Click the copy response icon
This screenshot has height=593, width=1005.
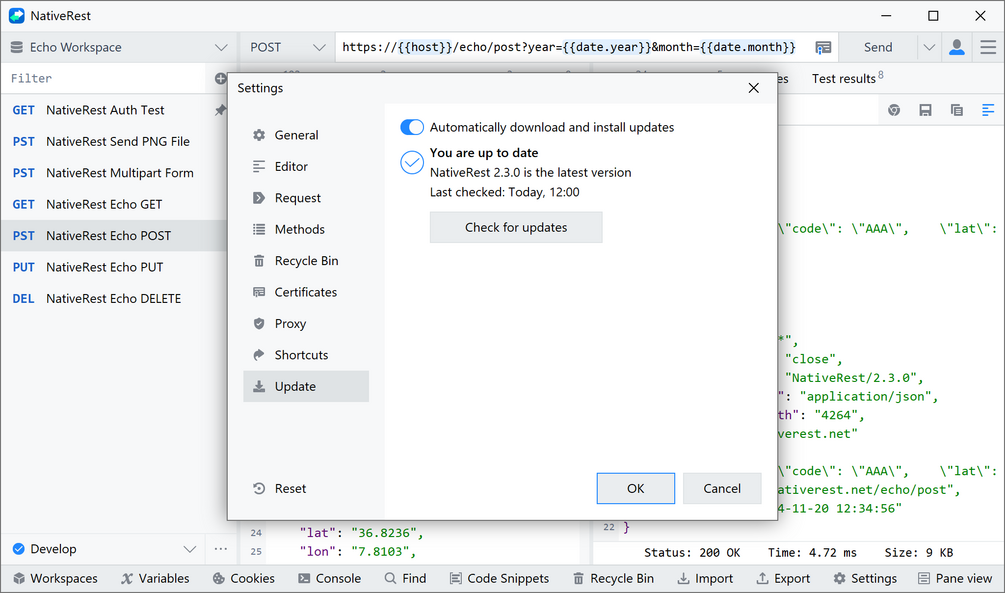(956, 110)
